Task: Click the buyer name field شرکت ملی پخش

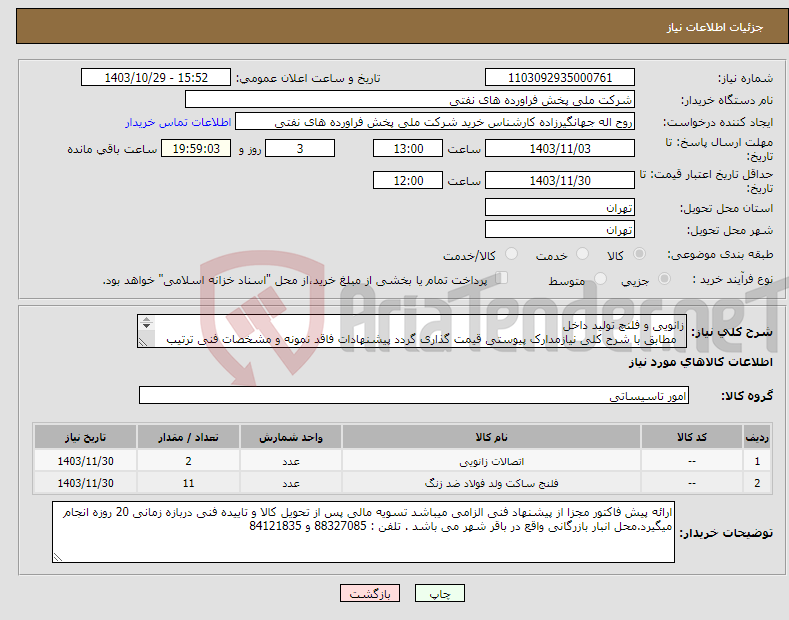Action: (410, 100)
